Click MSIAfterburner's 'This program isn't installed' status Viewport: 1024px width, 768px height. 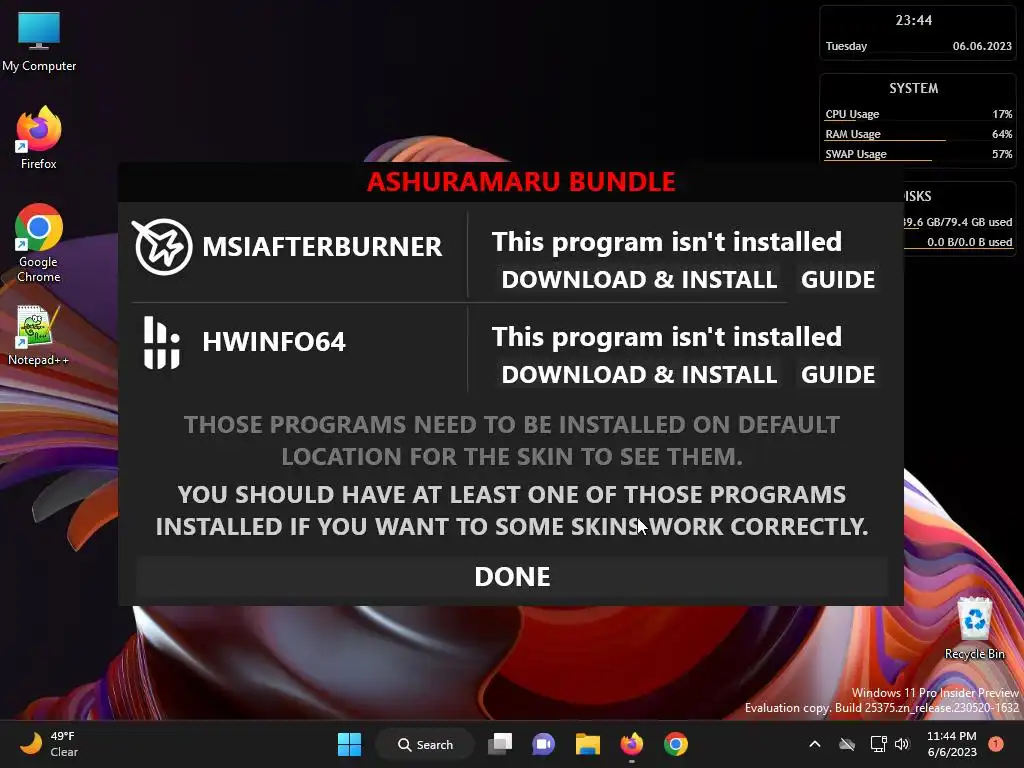point(667,242)
